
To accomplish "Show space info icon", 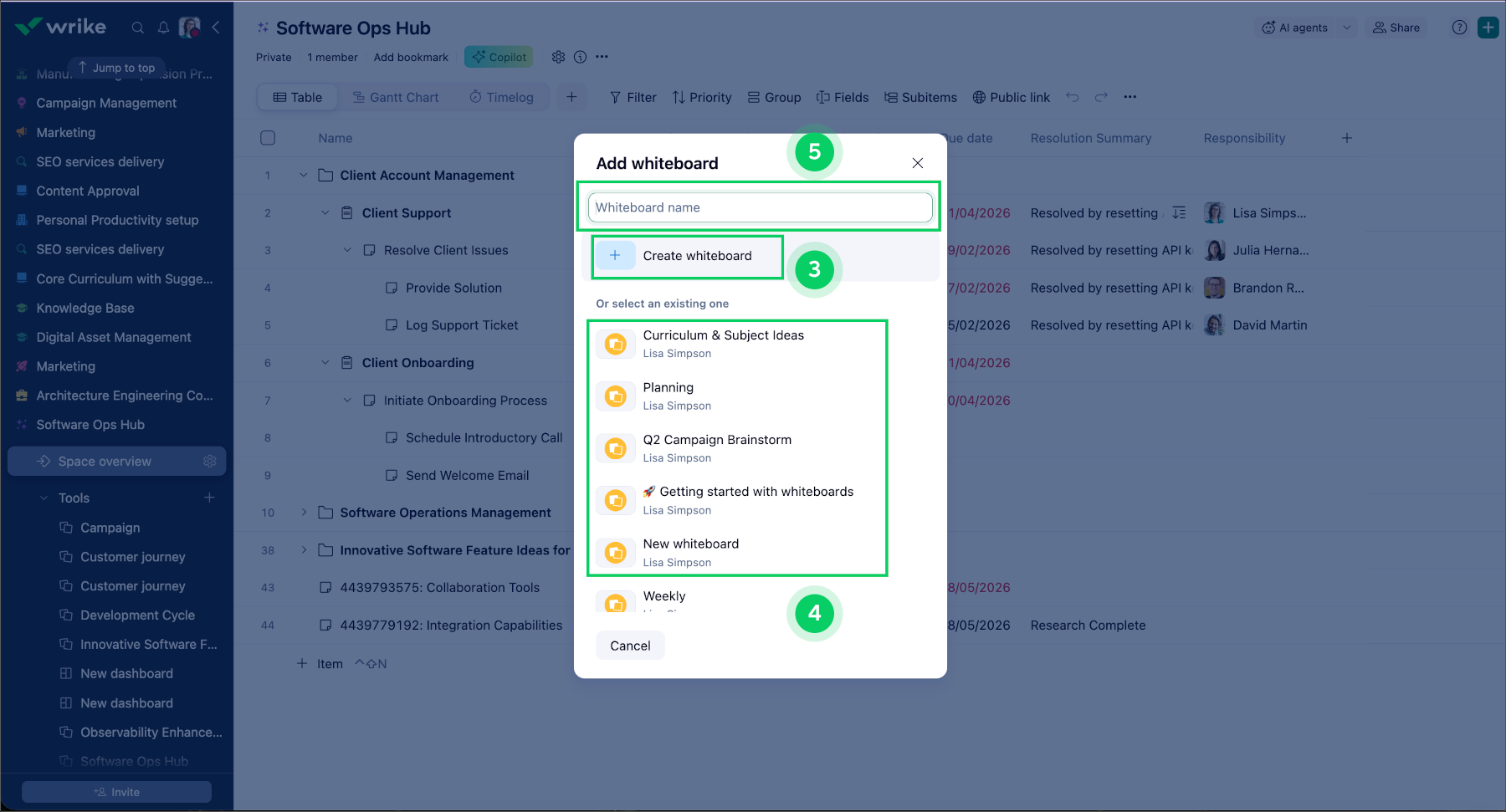I will click(580, 57).
